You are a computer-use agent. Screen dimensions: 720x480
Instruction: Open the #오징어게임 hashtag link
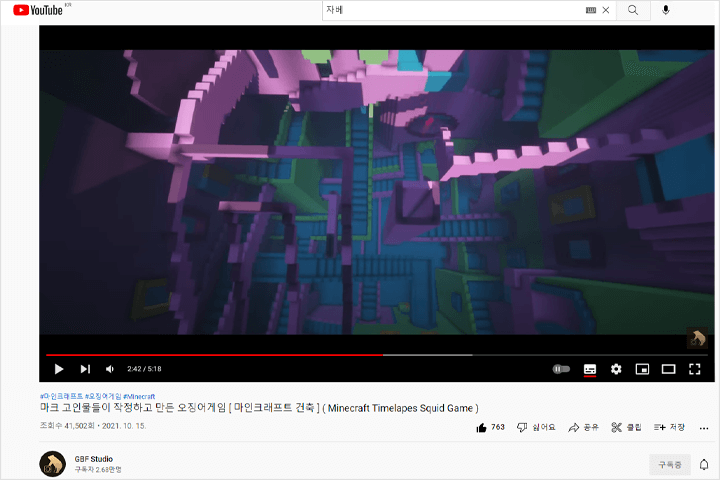(x=103, y=396)
